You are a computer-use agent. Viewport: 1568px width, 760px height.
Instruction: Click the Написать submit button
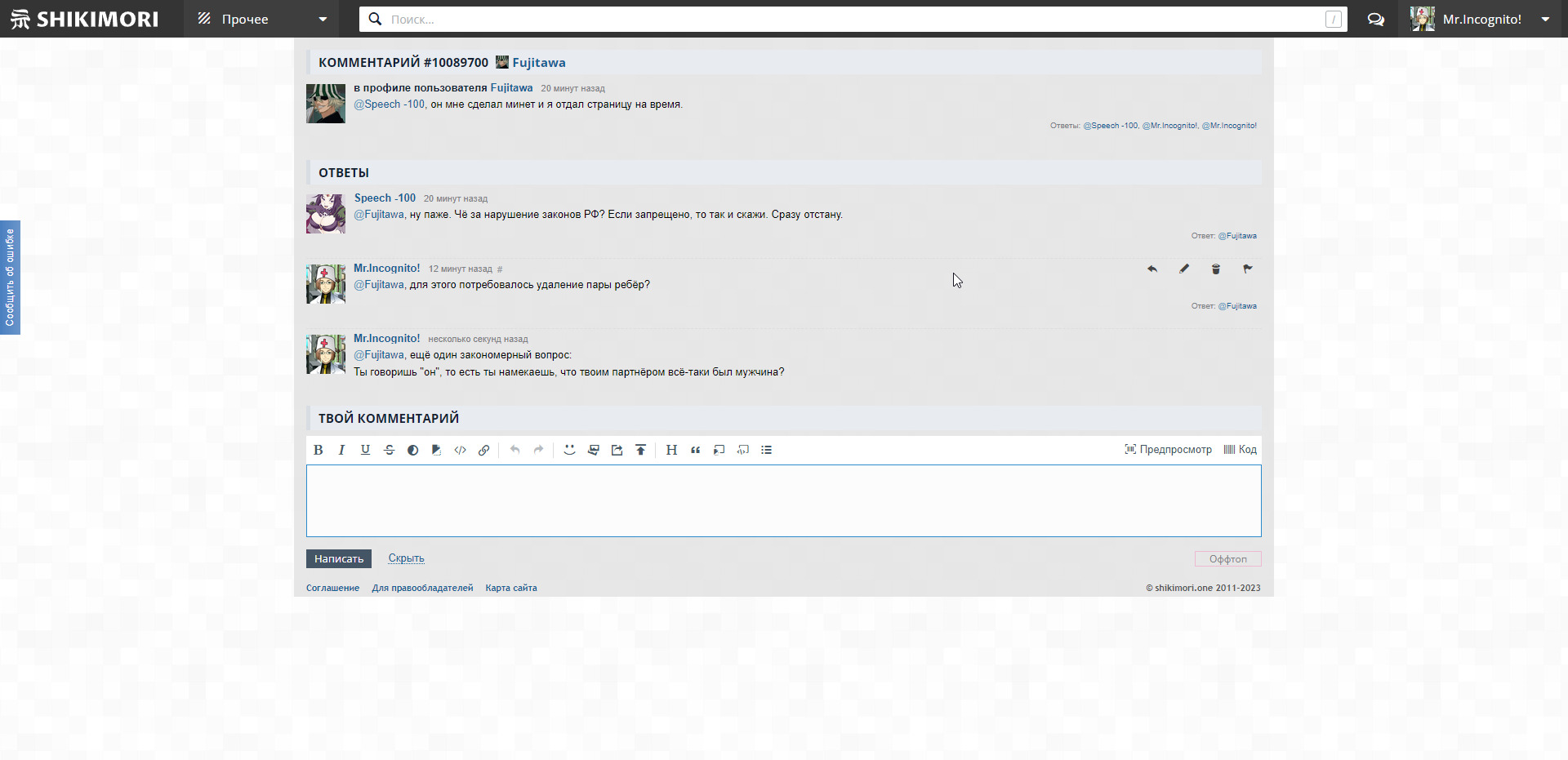pyautogui.click(x=338, y=559)
